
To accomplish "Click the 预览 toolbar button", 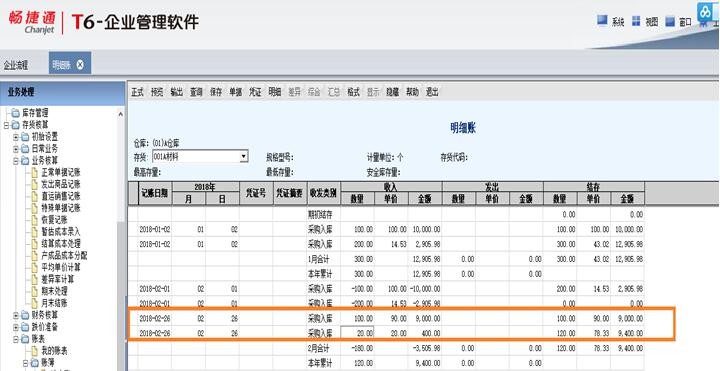I will point(157,92).
